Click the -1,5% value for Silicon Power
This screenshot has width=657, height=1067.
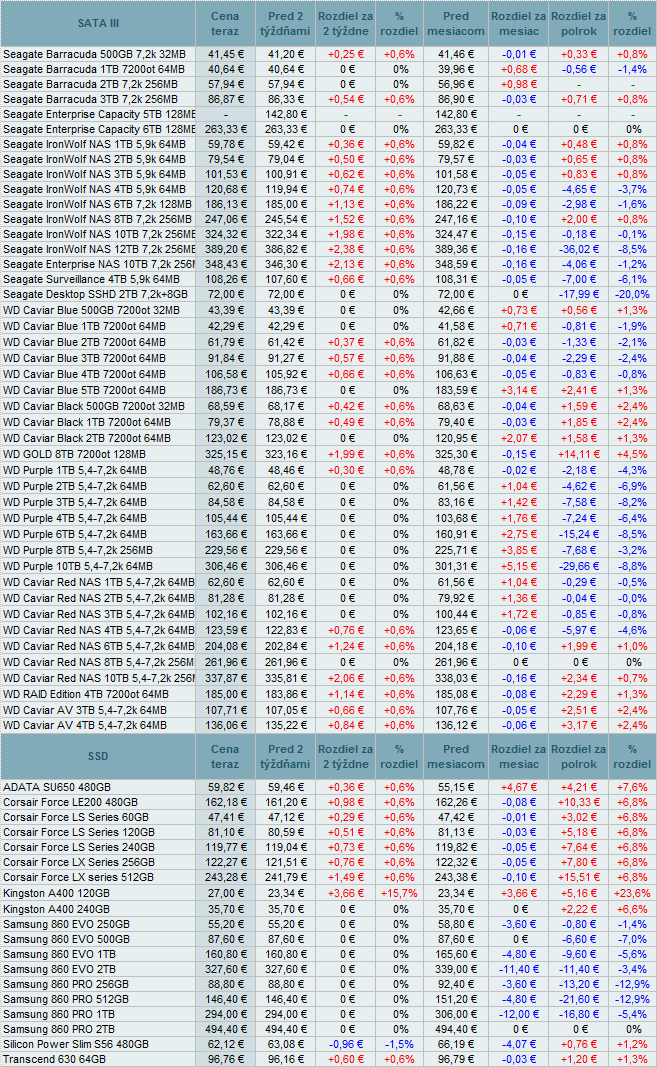399,1044
